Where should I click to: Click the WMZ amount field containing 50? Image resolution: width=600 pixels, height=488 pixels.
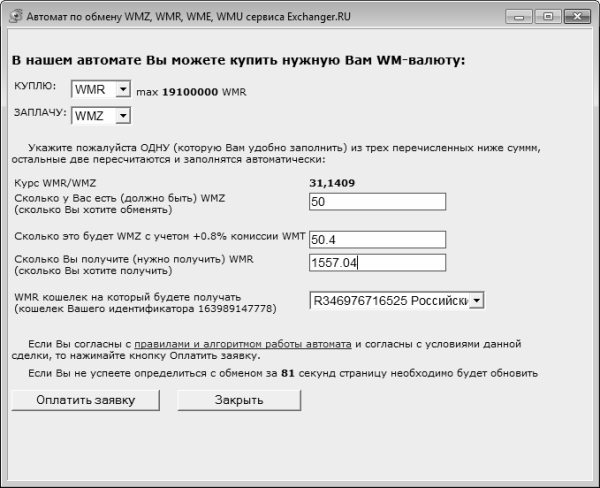pyautogui.click(x=377, y=202)
